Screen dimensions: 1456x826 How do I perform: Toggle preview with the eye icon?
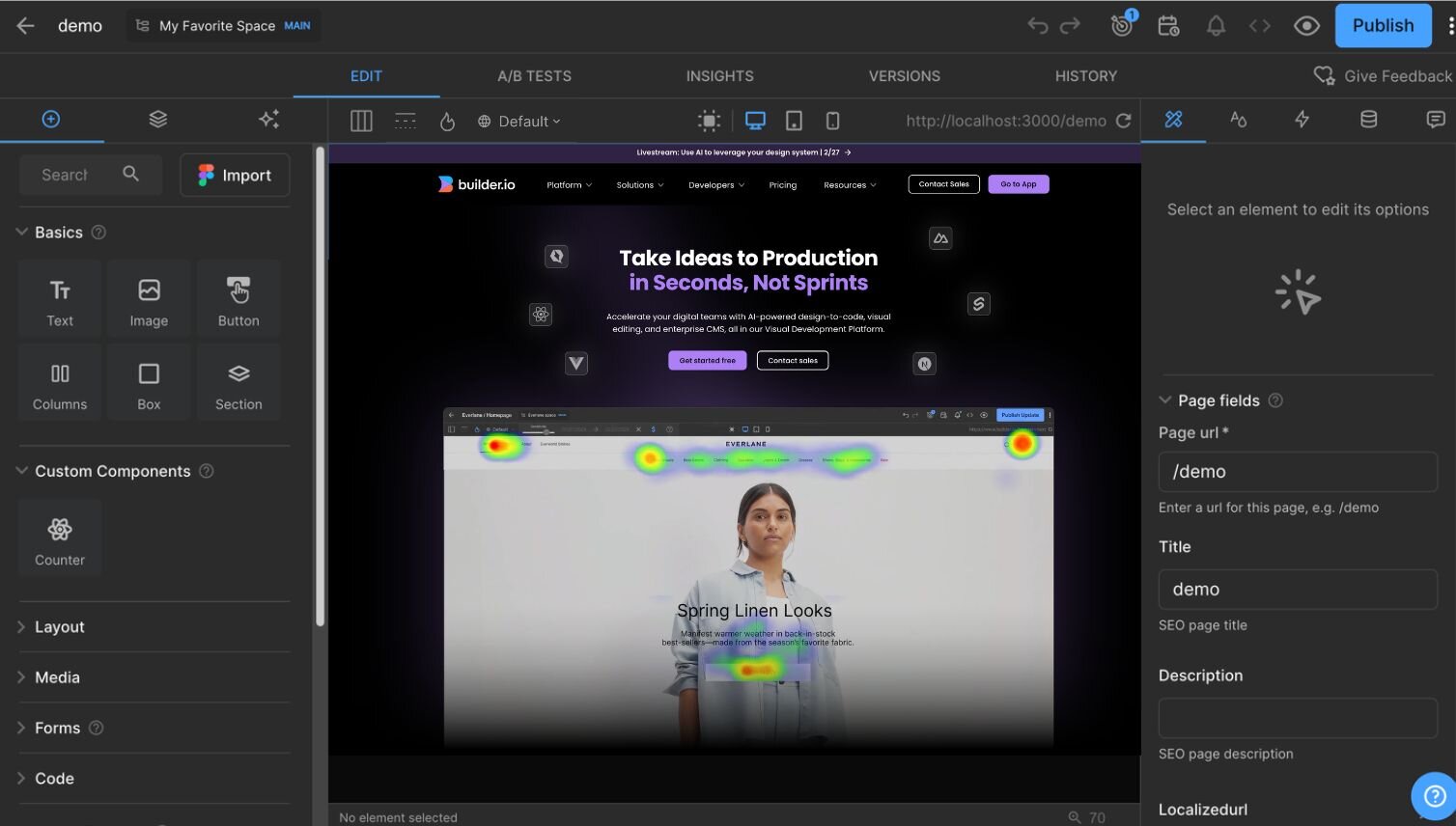(x=1306, y=26)
